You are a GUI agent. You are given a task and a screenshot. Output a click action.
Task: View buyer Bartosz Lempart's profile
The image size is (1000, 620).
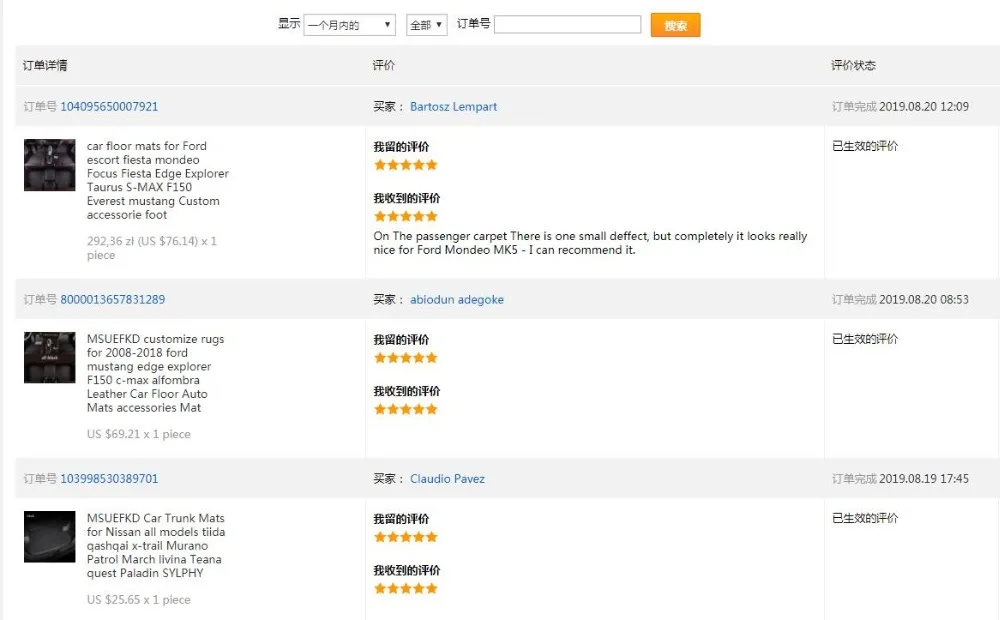(x=453, y=107)
